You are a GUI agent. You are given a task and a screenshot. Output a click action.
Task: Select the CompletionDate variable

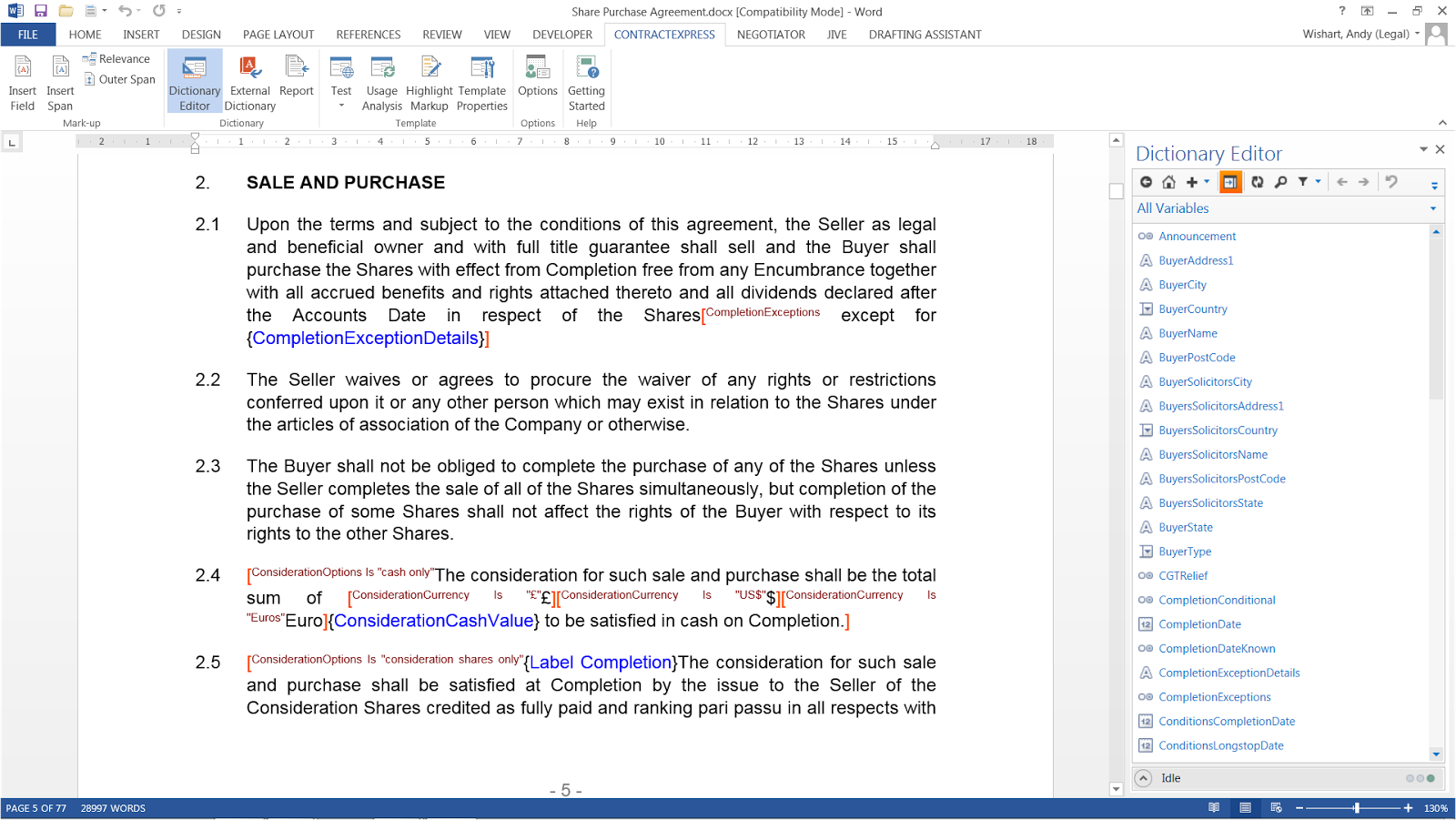(x=1199, y=624)
